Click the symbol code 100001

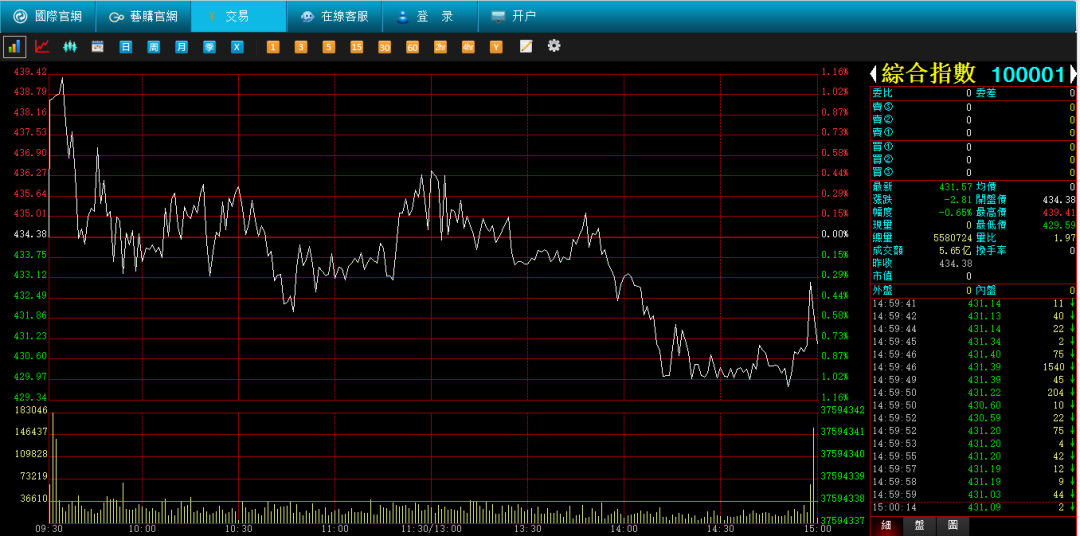point(1028,74)
